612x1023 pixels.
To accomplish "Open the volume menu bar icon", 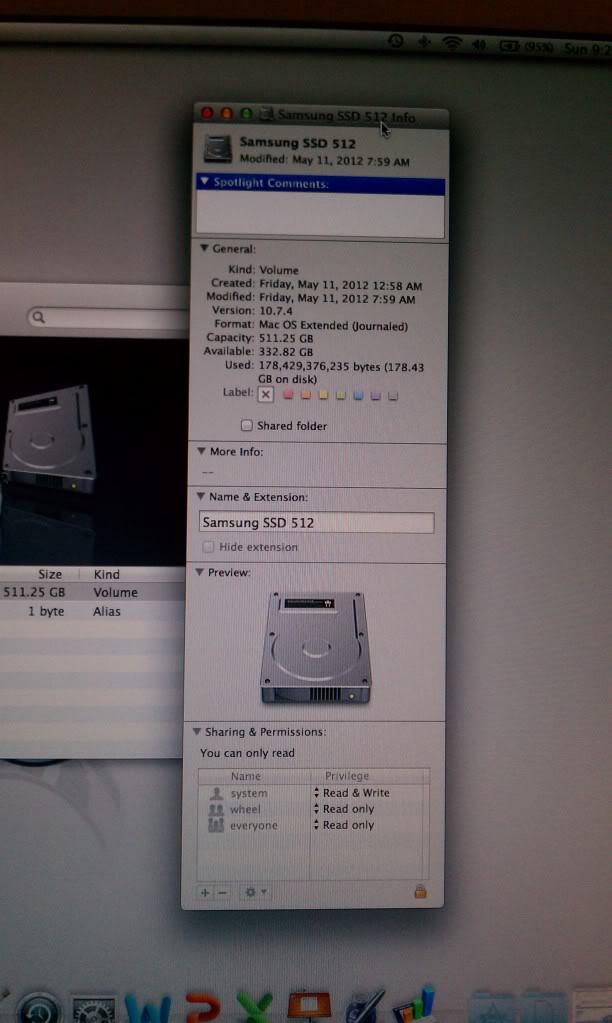I will coord(480,44).
